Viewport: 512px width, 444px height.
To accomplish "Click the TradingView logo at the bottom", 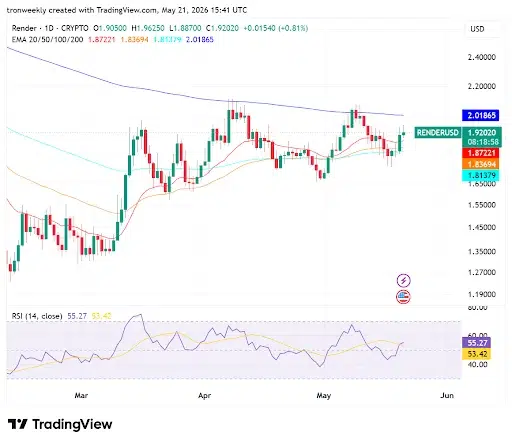I will click(60, 424).
